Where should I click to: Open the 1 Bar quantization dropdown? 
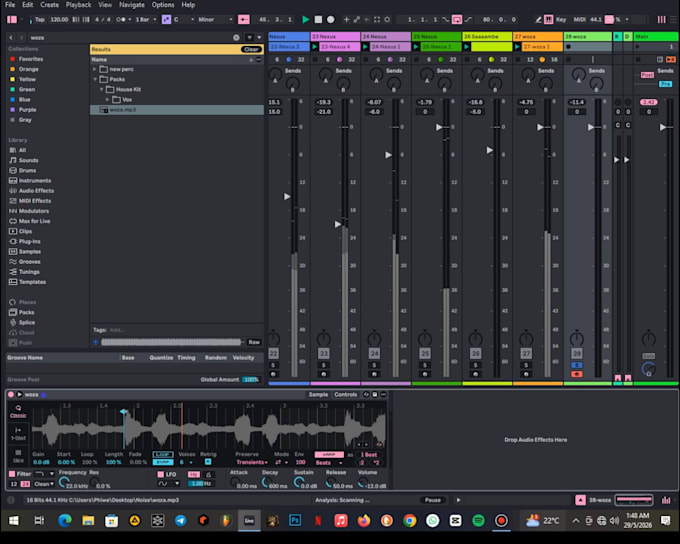click(145, 20)
